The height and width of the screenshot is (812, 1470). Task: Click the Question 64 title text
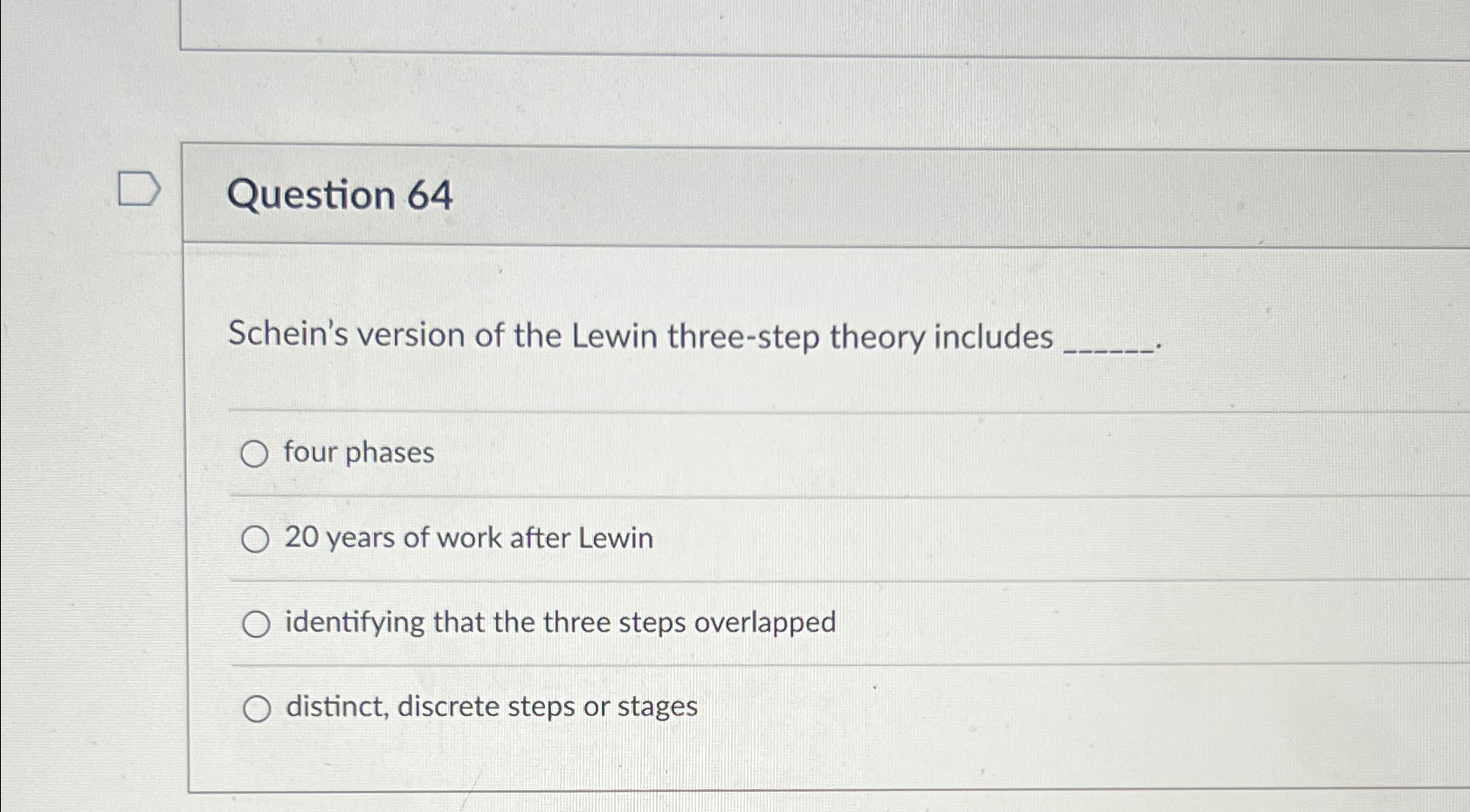(340, 194)
